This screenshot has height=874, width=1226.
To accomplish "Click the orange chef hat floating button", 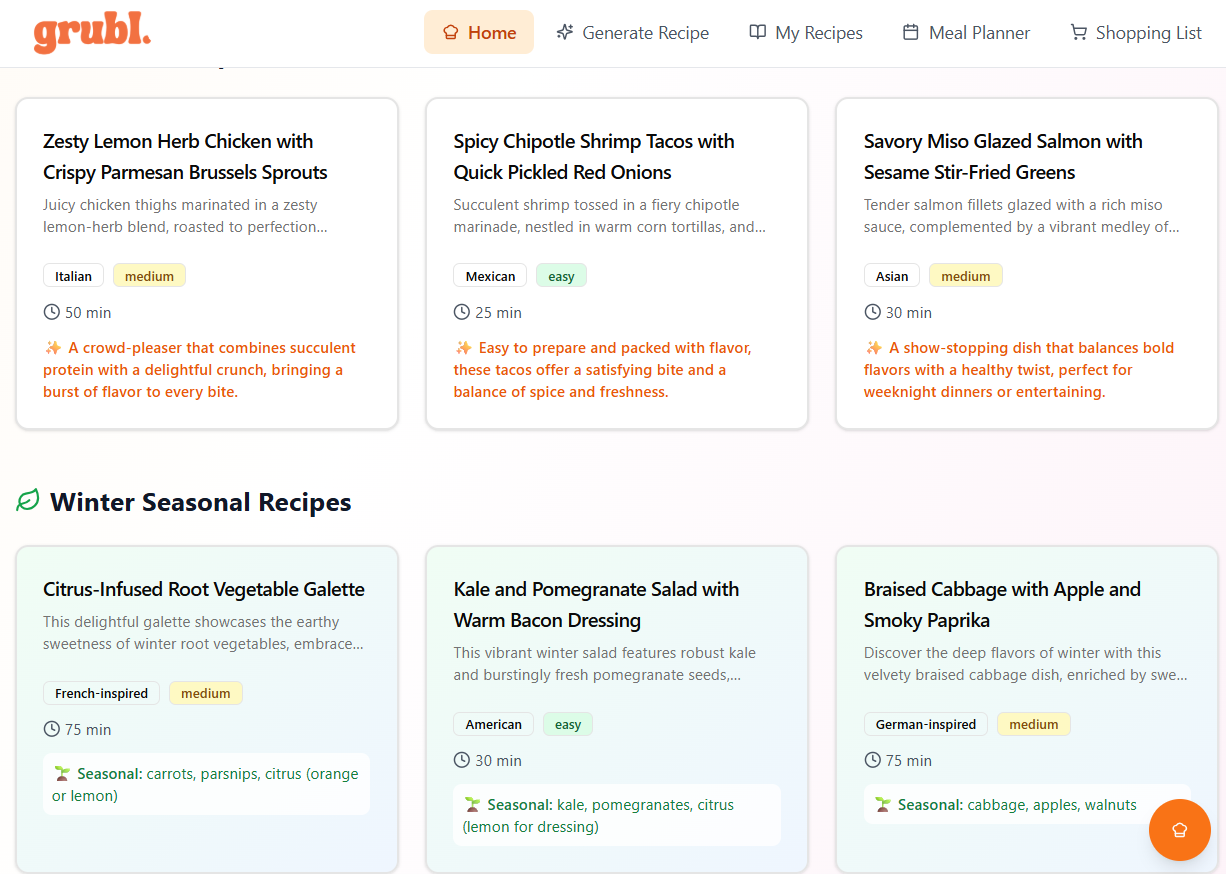I will [1179, 830].
